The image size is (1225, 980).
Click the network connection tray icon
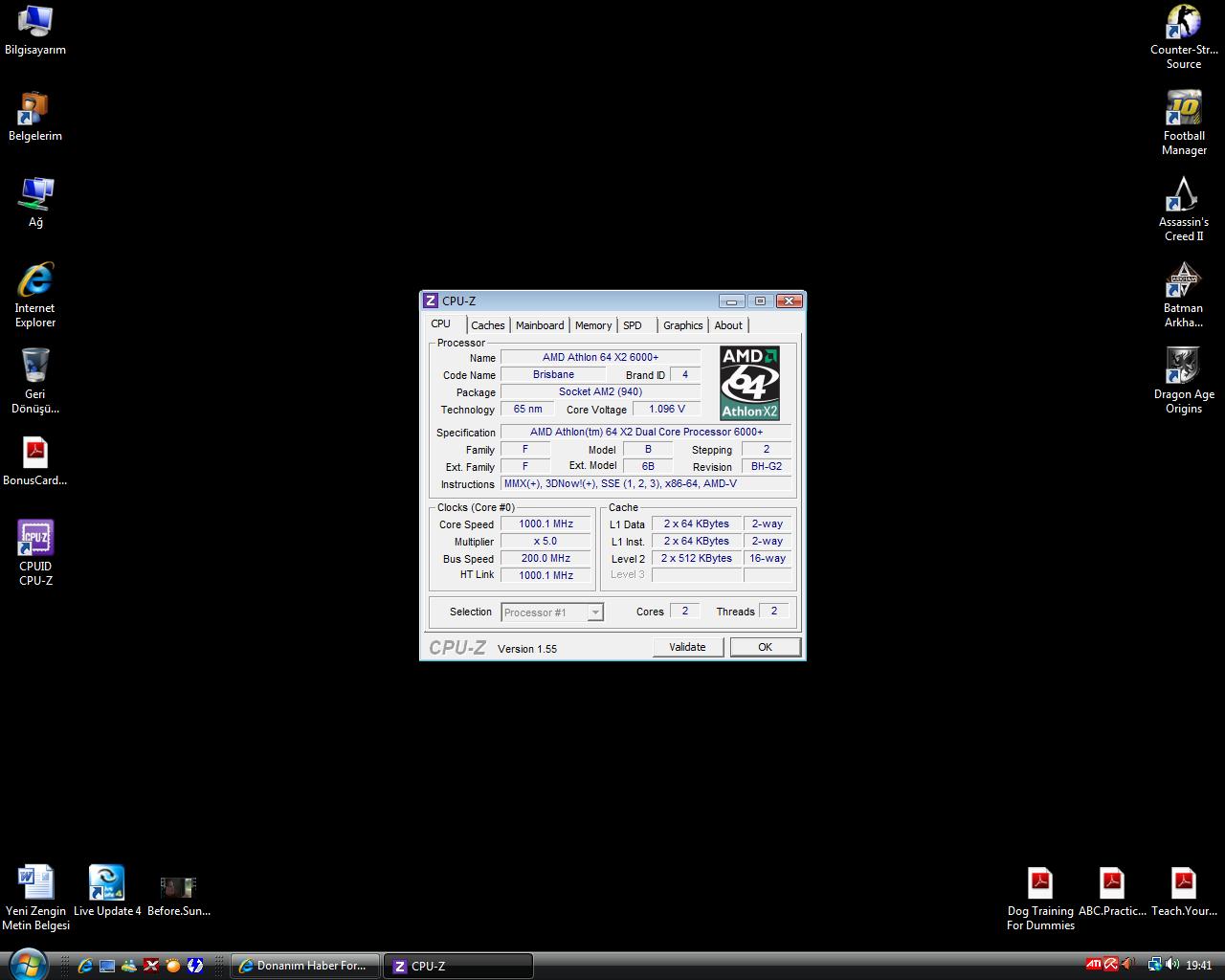click(x=1154, y=965)
